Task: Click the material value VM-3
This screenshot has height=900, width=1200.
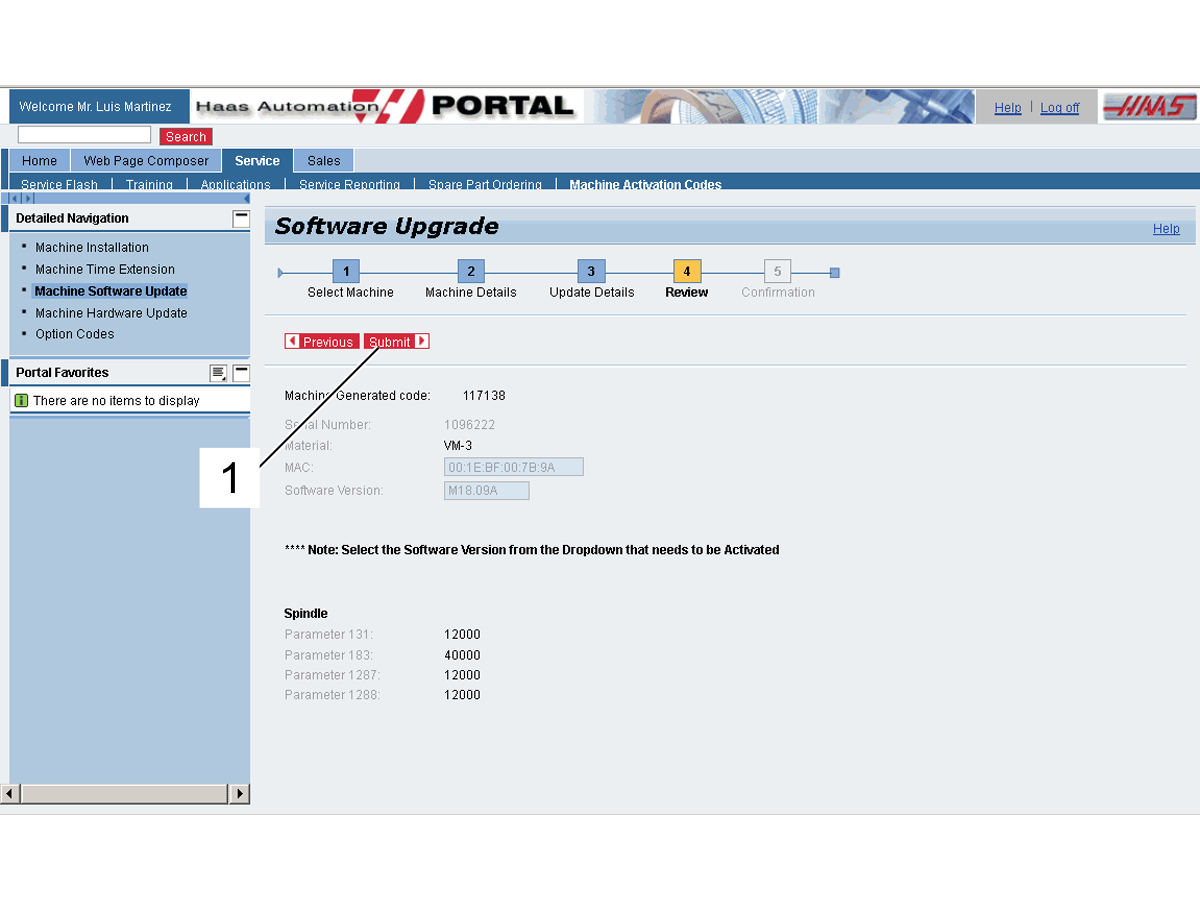Action: pyautogui.click(x=458, y=445)
